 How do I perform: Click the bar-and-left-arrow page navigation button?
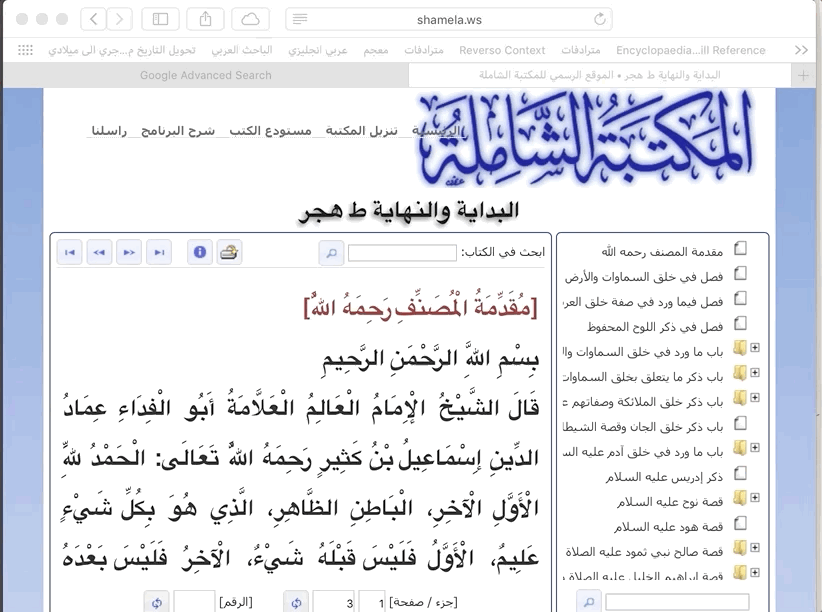coord(70,252)
